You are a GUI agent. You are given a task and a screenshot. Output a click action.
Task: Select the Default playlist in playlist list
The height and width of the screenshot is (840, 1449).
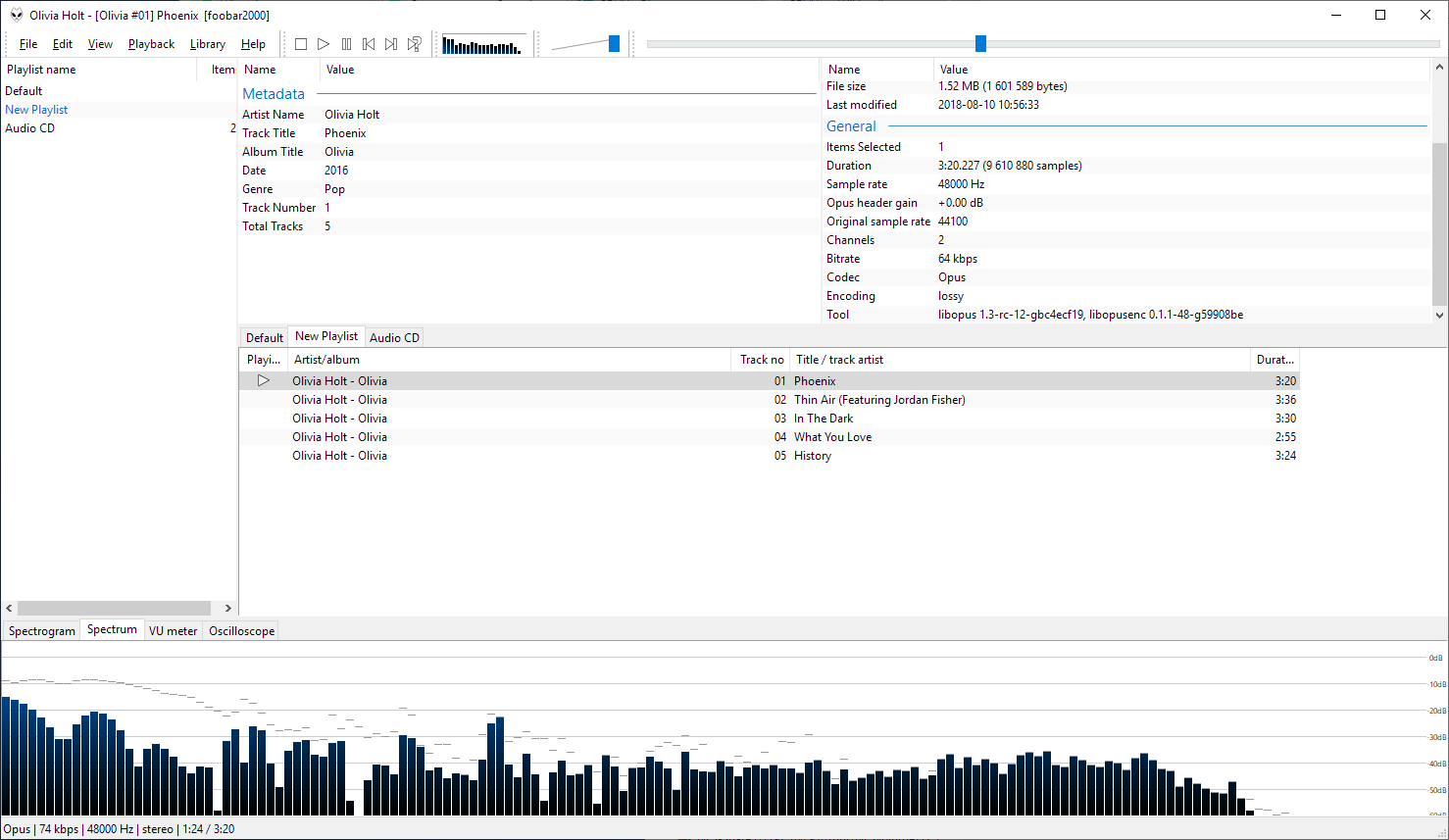[x=25, y=91]
